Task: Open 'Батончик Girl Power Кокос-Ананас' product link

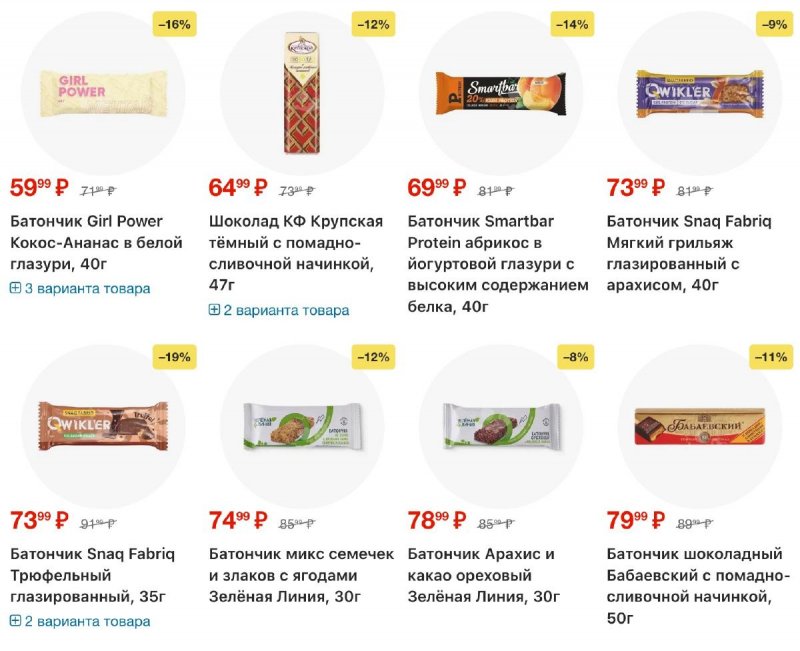Action: [96, 242]
